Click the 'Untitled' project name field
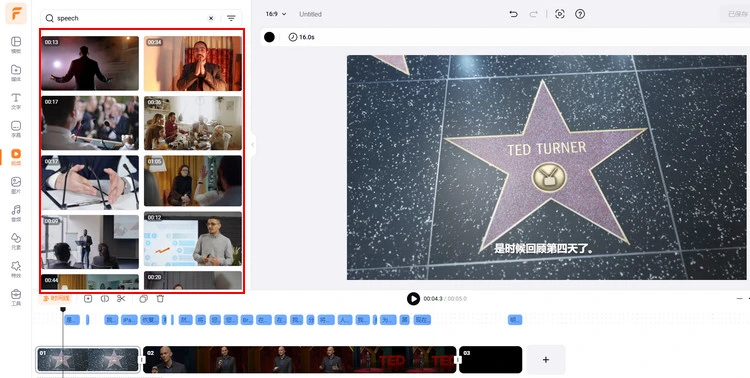 [310, 14]
